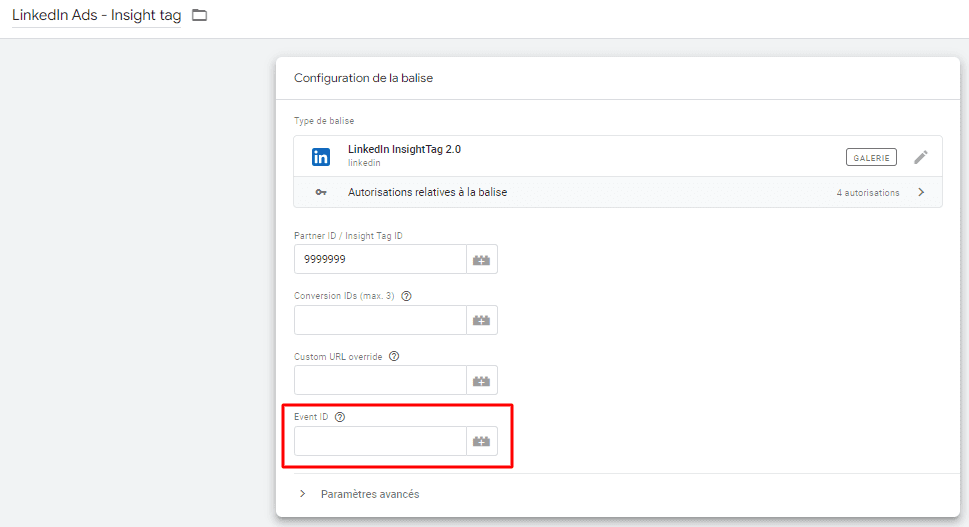
Task: Click into the Partner ID / Insight Tag ID field
Action: 380,259
